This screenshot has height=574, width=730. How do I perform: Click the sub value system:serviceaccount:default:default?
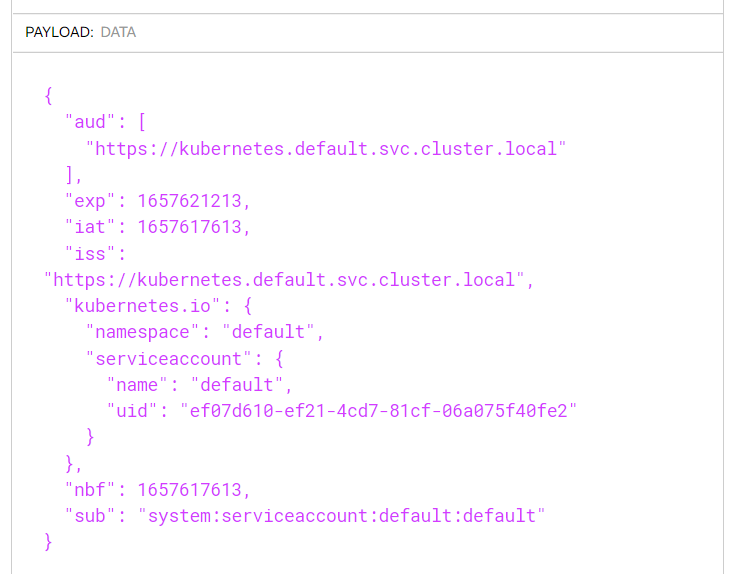[342, 516]
